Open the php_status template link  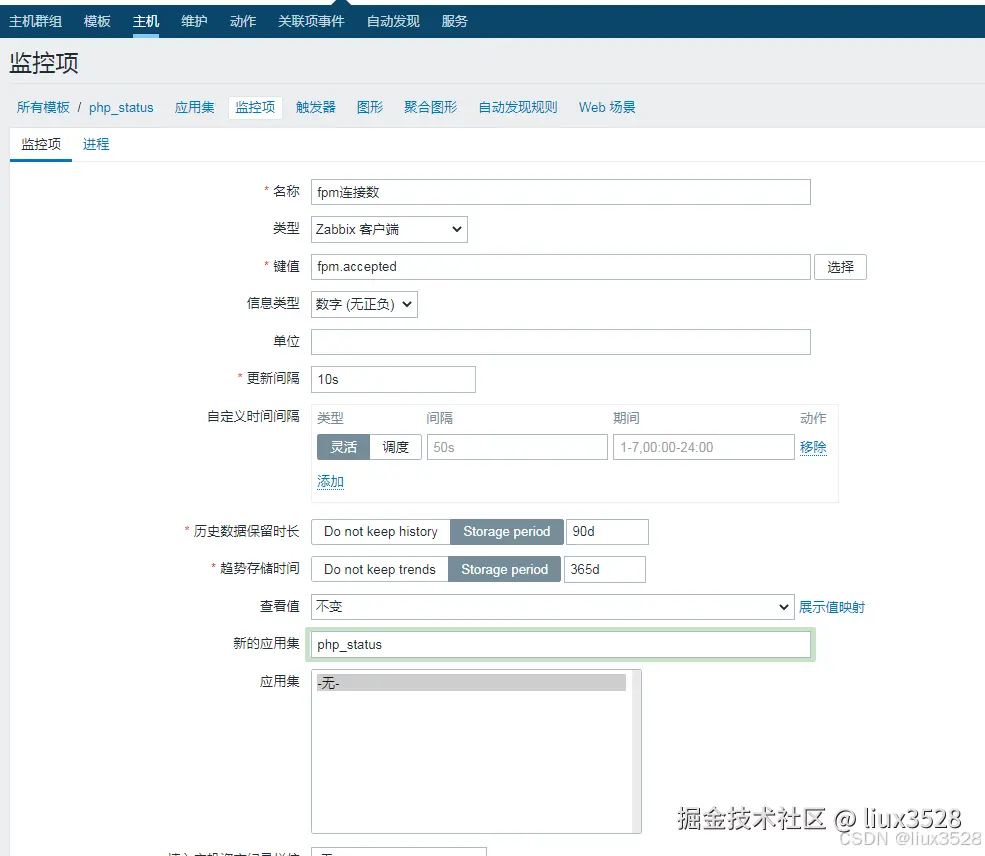coord(121,107)
